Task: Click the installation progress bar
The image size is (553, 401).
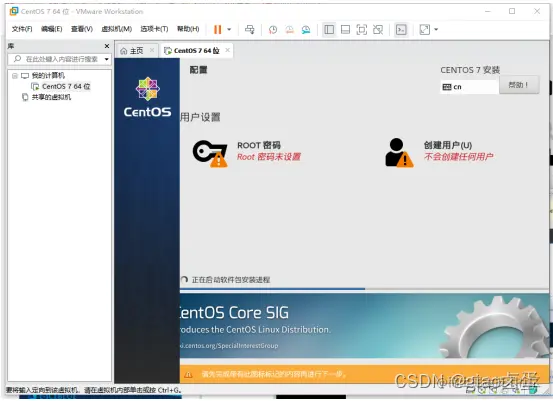Action: click(364, 289)
